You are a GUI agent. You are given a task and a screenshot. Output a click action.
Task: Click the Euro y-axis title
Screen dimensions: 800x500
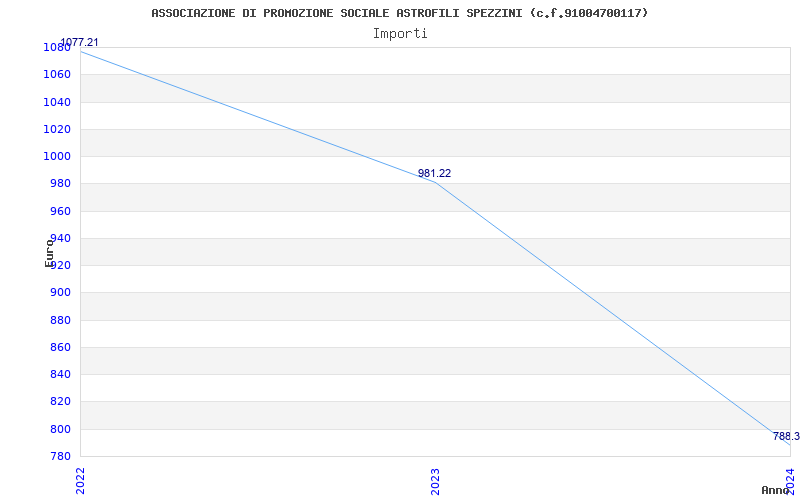(x=49, y=253)
